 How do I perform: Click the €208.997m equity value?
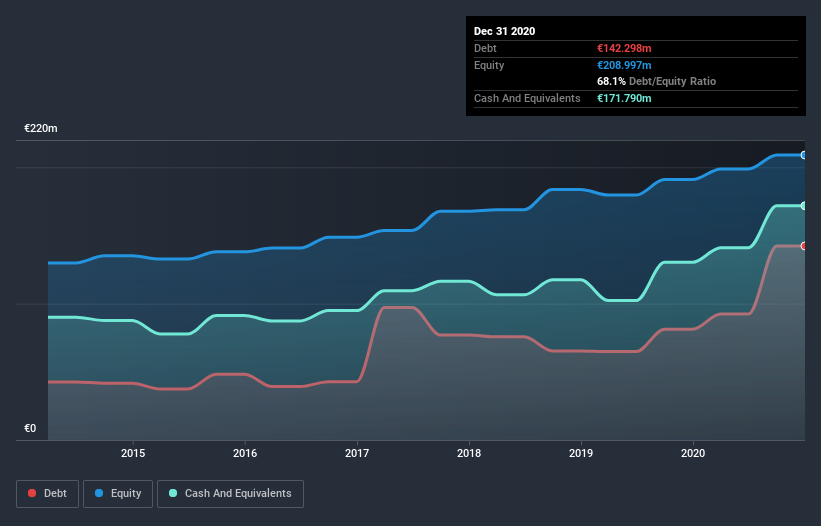click(x=624, y=65)
